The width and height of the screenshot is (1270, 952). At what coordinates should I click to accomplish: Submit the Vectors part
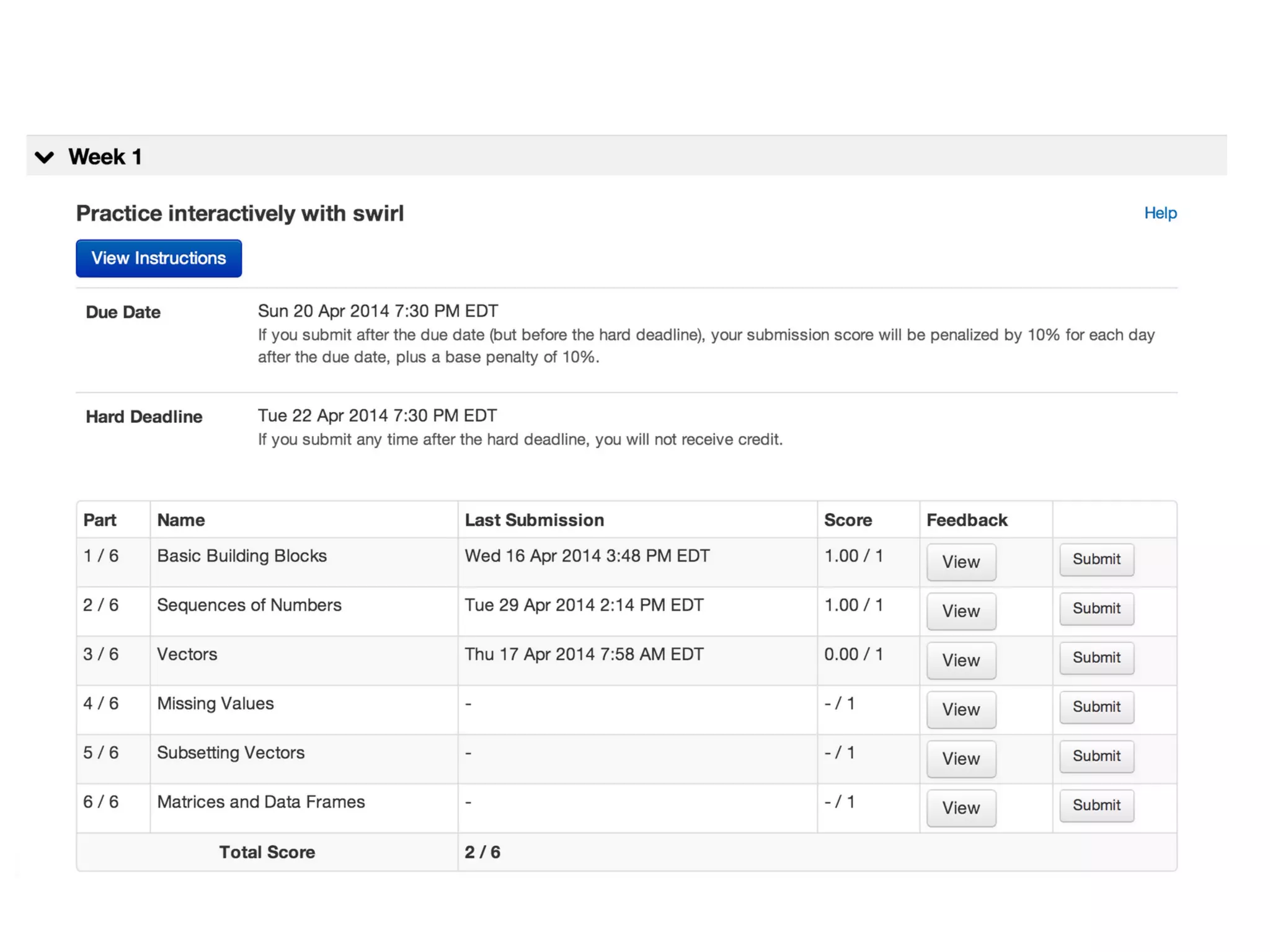(1096, 658)
